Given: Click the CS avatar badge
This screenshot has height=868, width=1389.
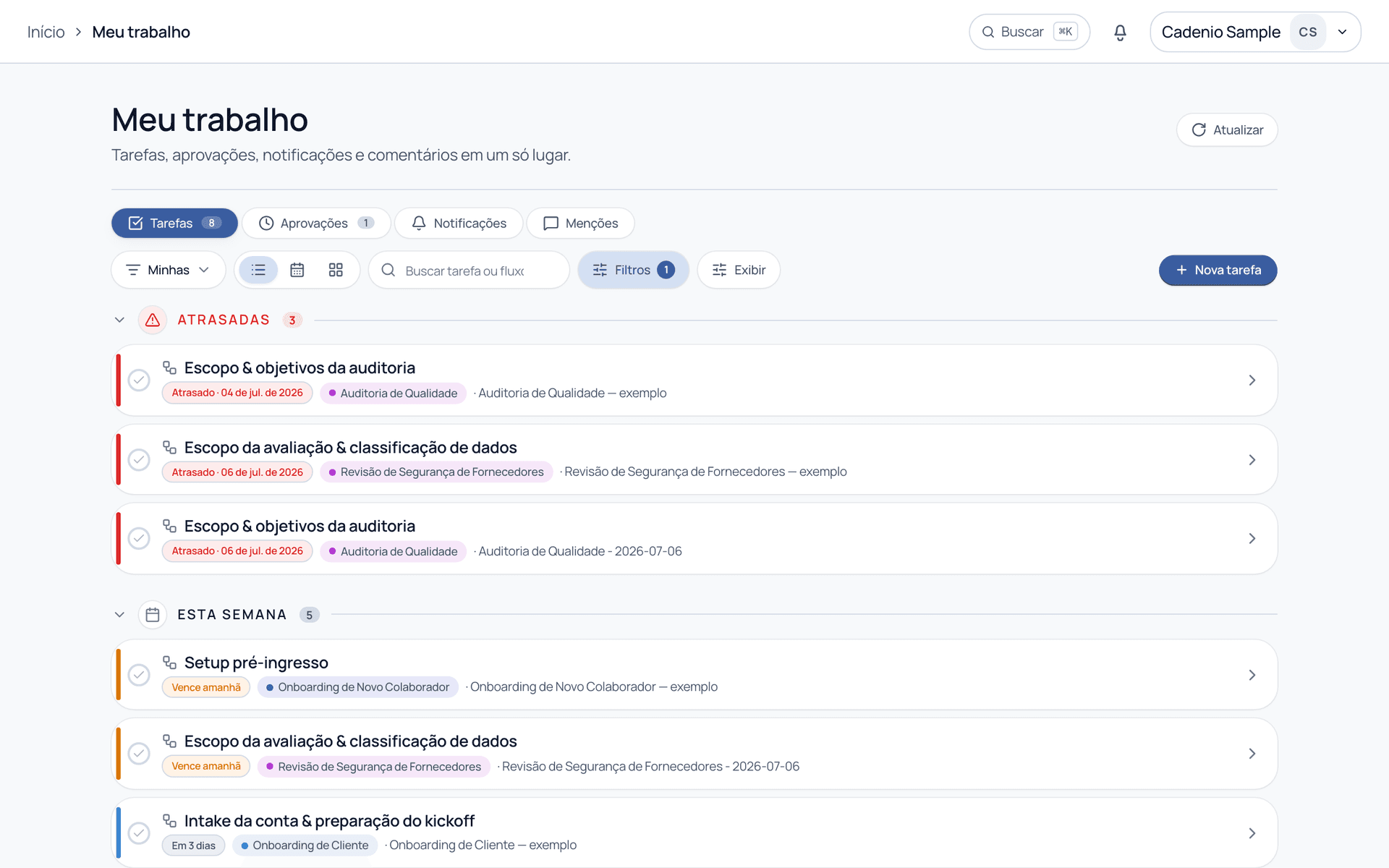Looking at the screenshot, I should click(1307, 32).
